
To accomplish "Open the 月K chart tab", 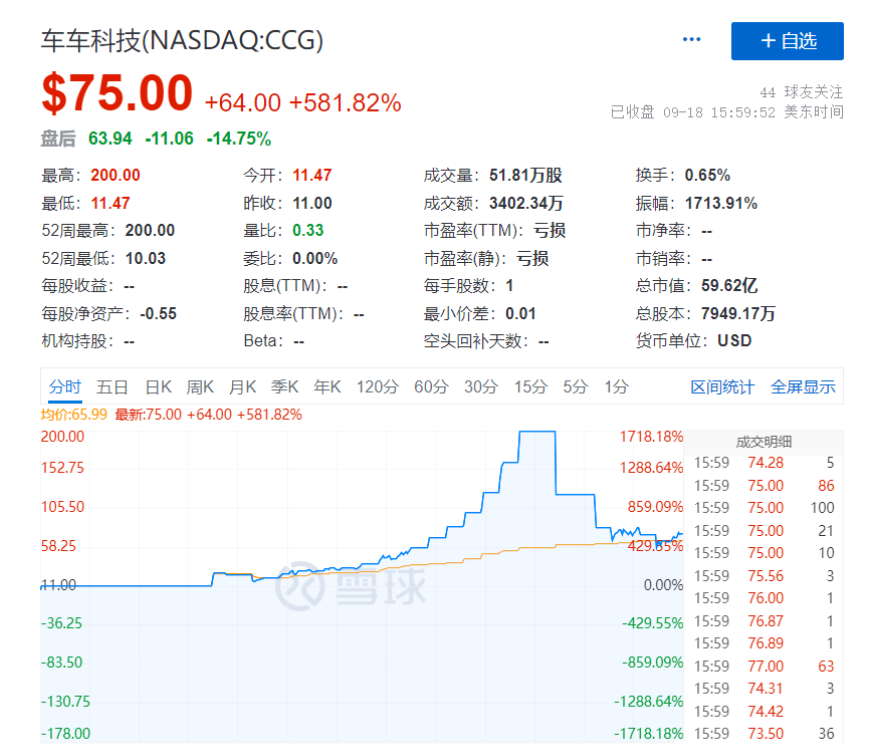I will 242,387.
